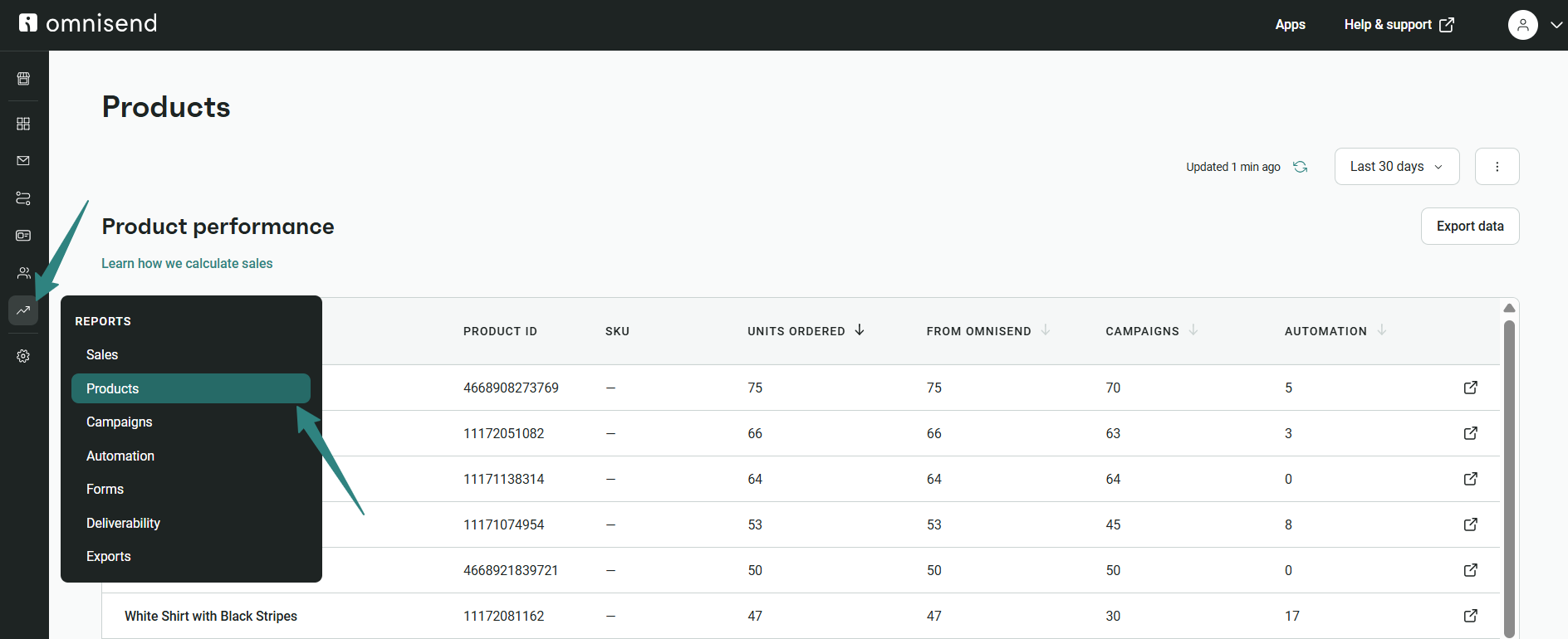Expand the Last 30 days date dropdown

(x=1396, y=167)
